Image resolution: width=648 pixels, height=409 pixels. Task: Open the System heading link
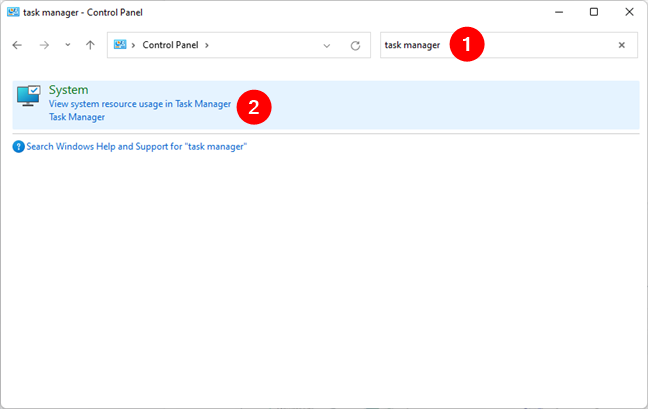69,90
